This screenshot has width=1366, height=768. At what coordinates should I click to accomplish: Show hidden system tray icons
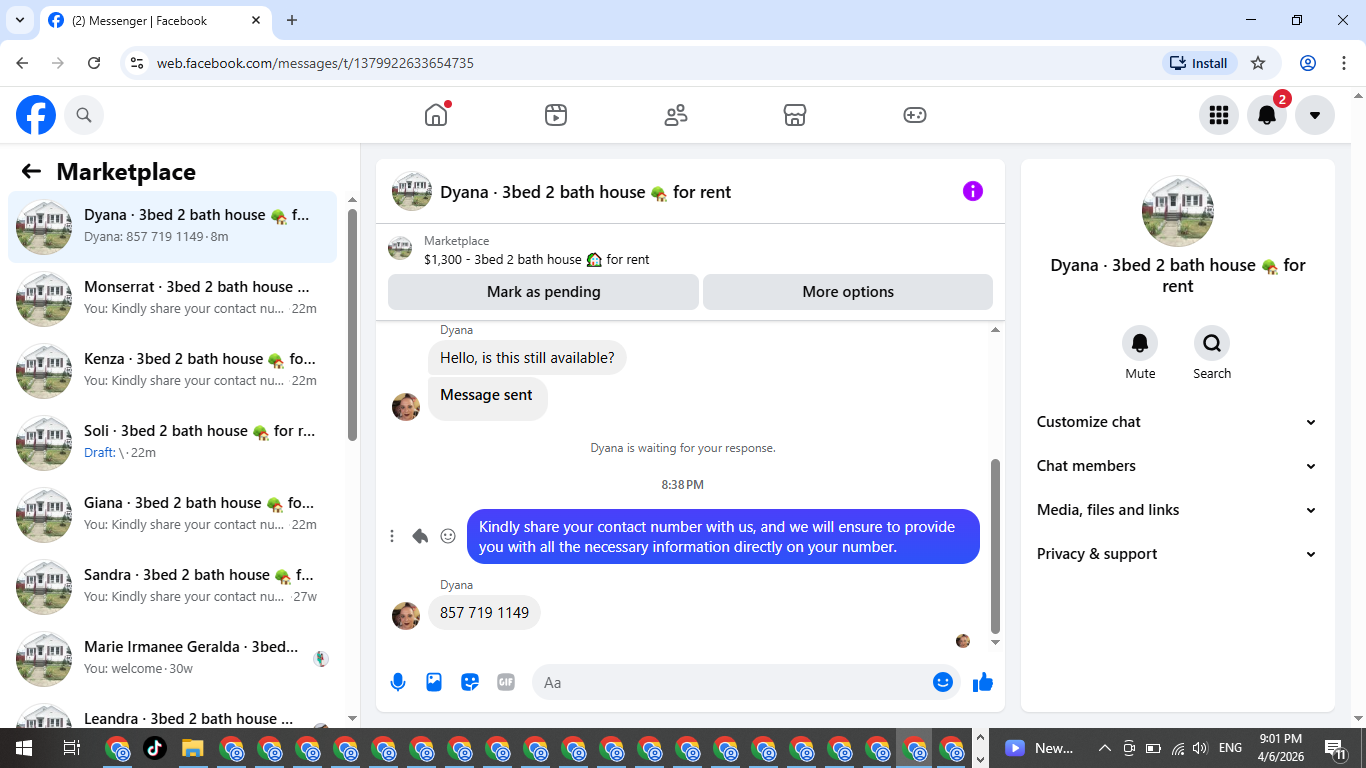[x=1105, y=748]
